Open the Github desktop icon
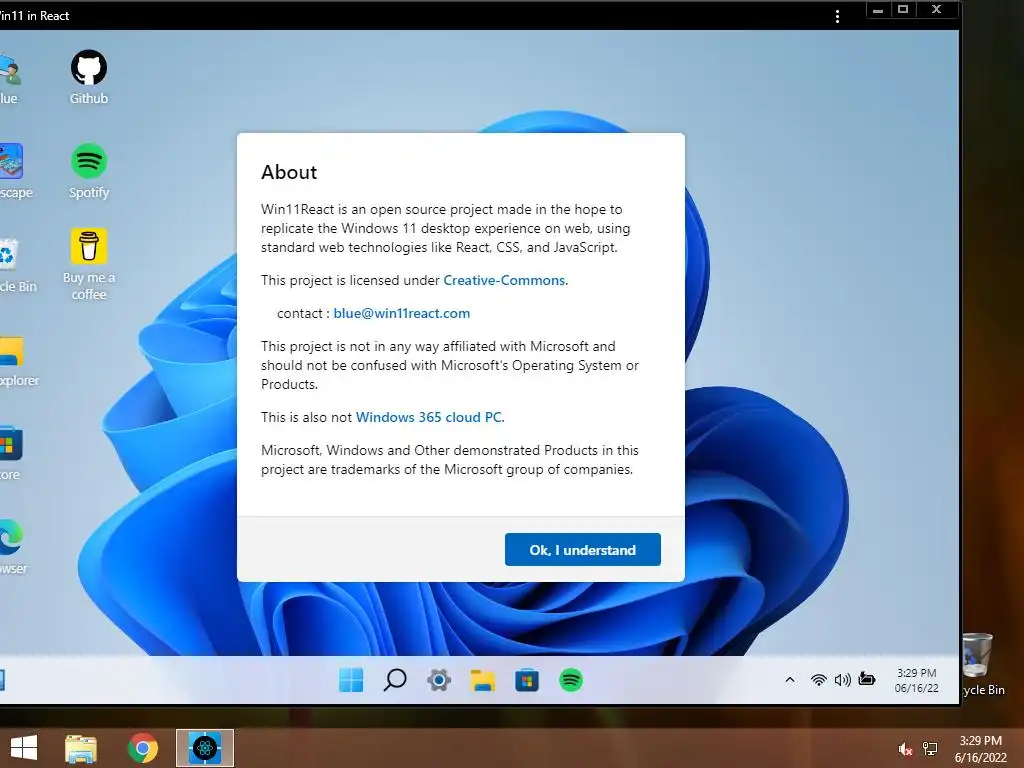The width and height of the screenshot is (1024, 768). (89, 77)
